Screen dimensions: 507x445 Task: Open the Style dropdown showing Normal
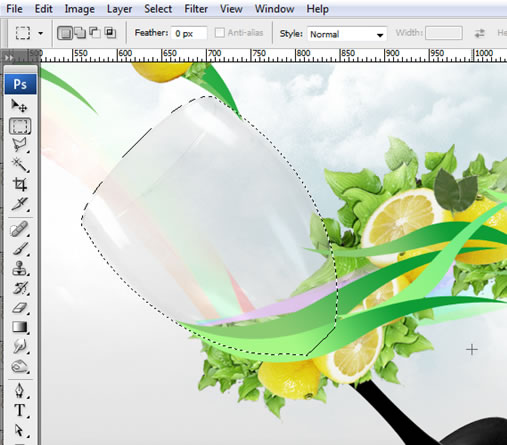(x=347, y=34)
